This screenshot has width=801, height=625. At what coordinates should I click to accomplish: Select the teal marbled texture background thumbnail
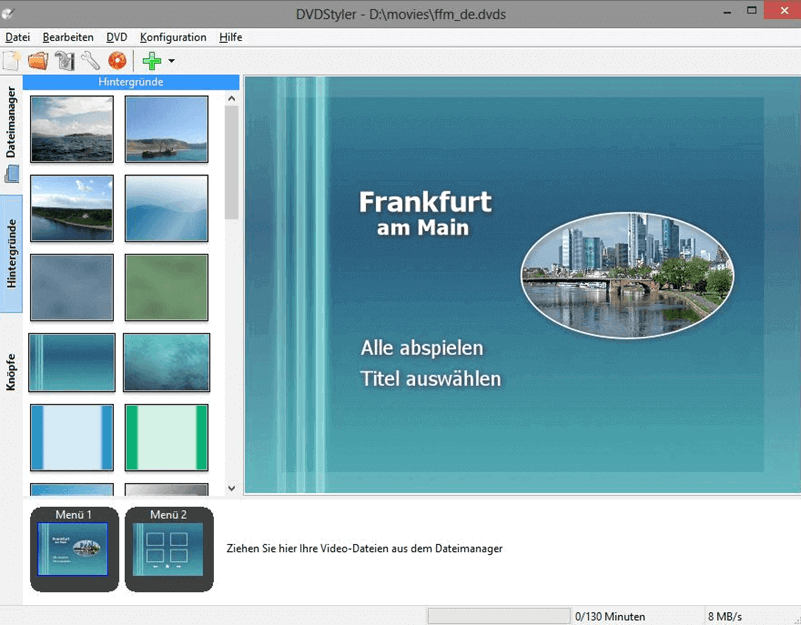point(167,362)
